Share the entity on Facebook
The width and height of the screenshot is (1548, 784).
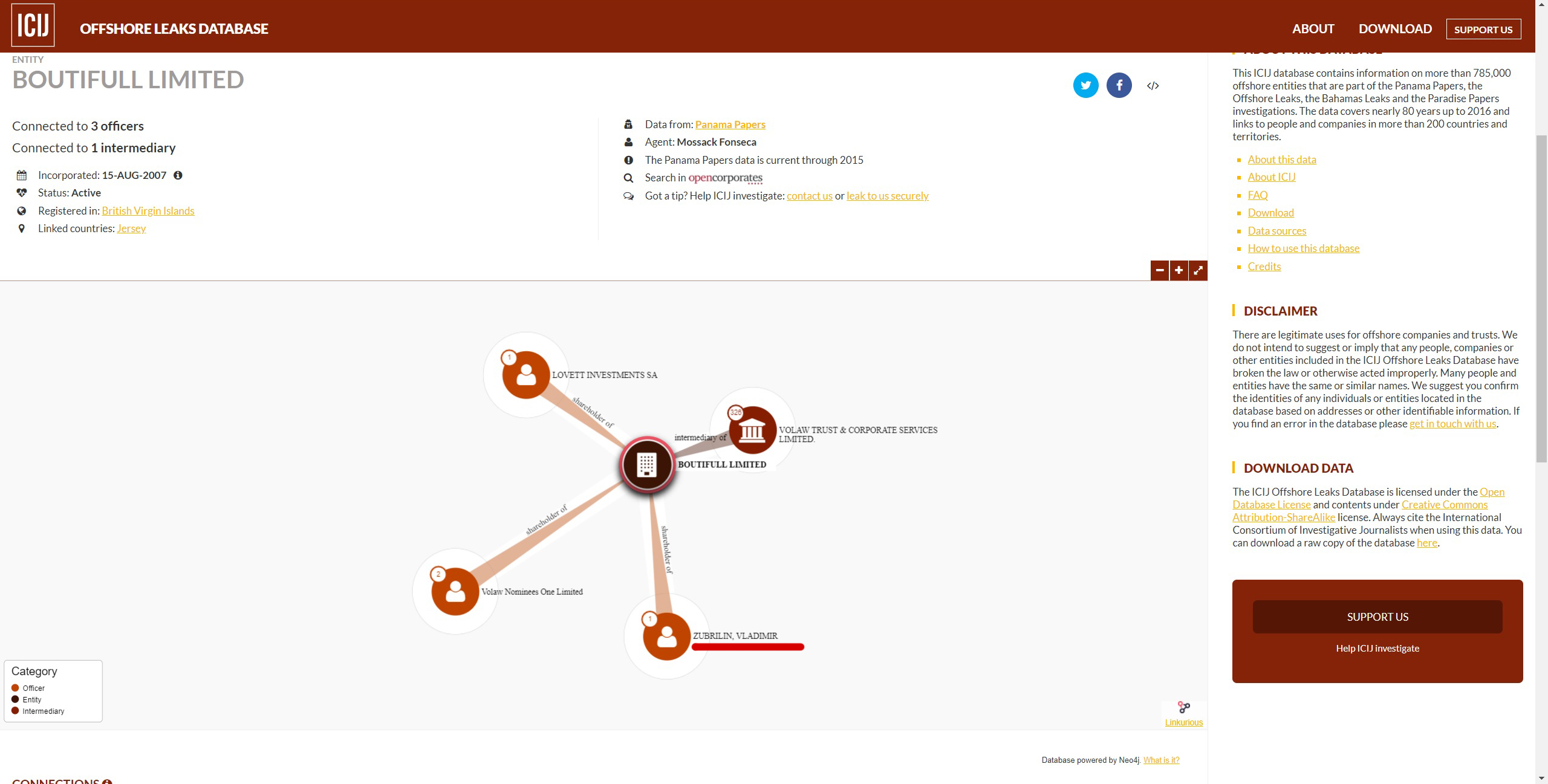point(1119,85)
